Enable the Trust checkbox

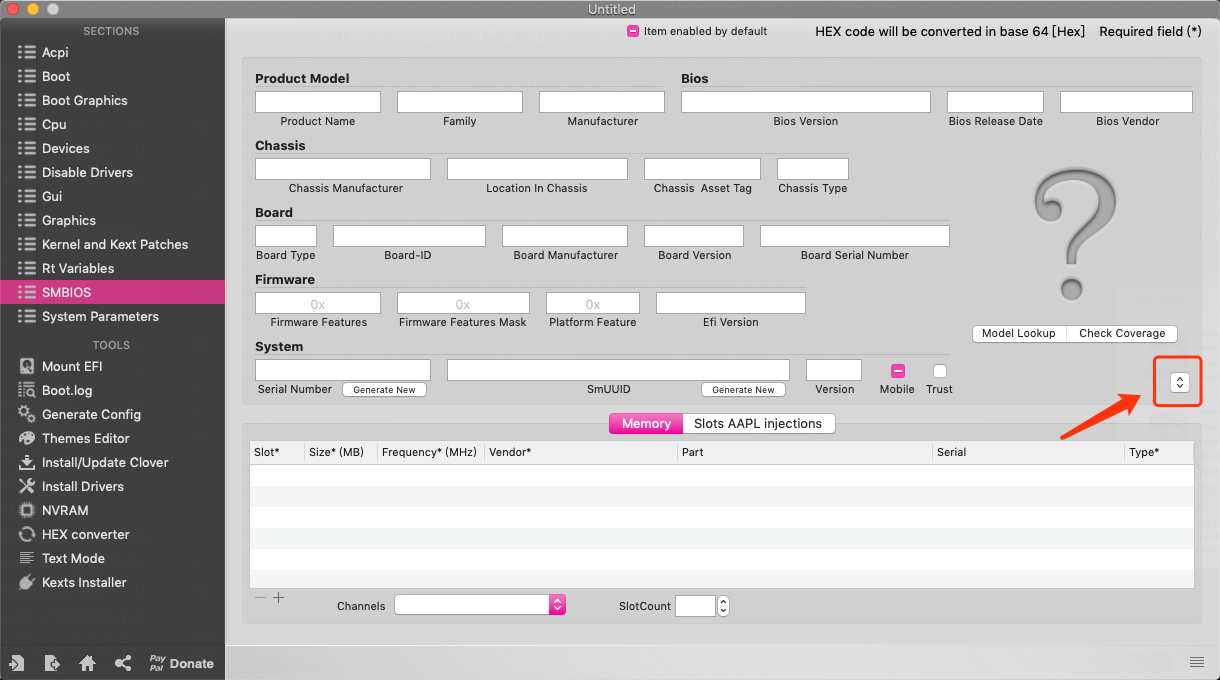940,371
